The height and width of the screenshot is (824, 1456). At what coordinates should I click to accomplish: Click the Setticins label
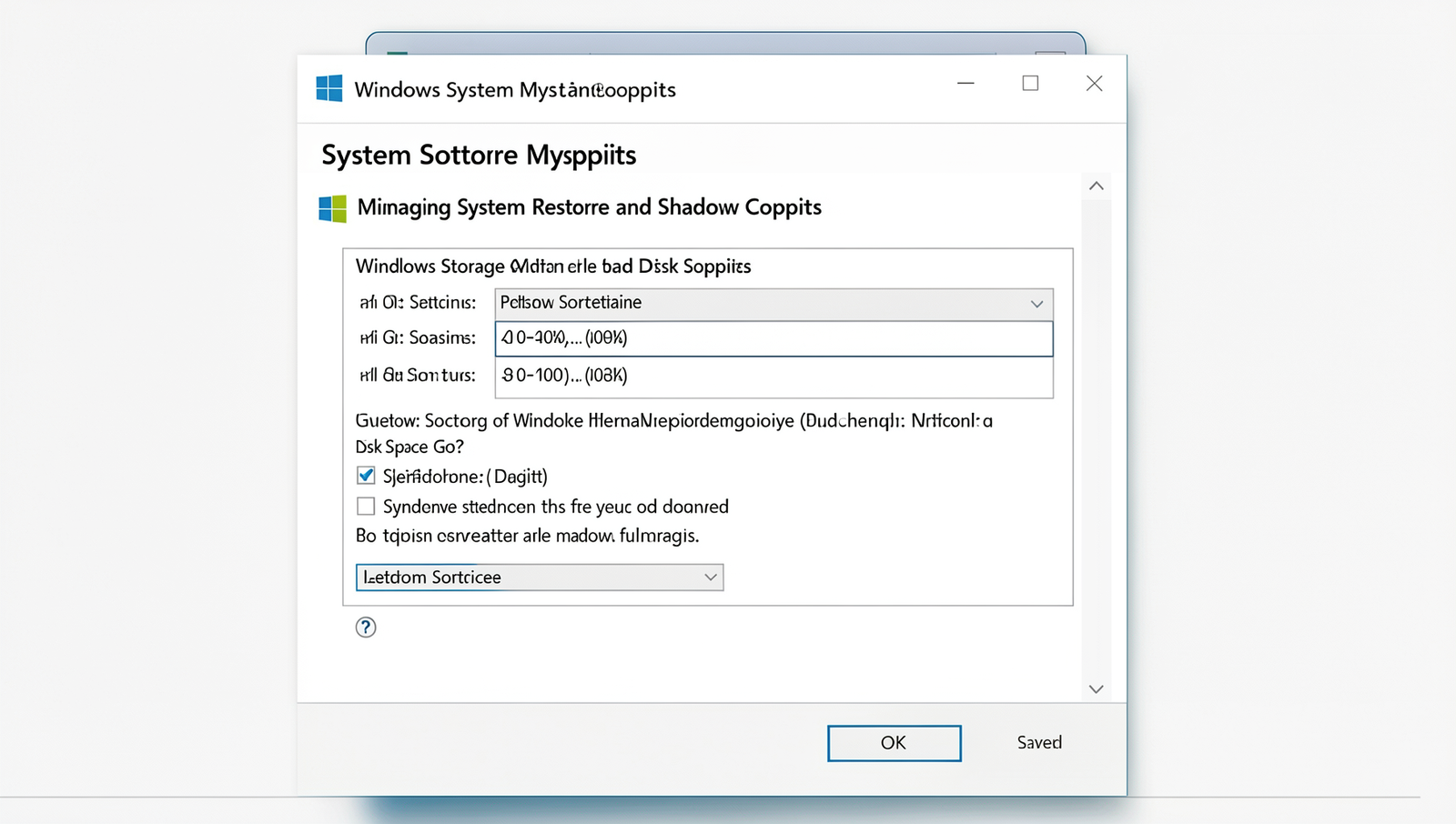[418, 302]
